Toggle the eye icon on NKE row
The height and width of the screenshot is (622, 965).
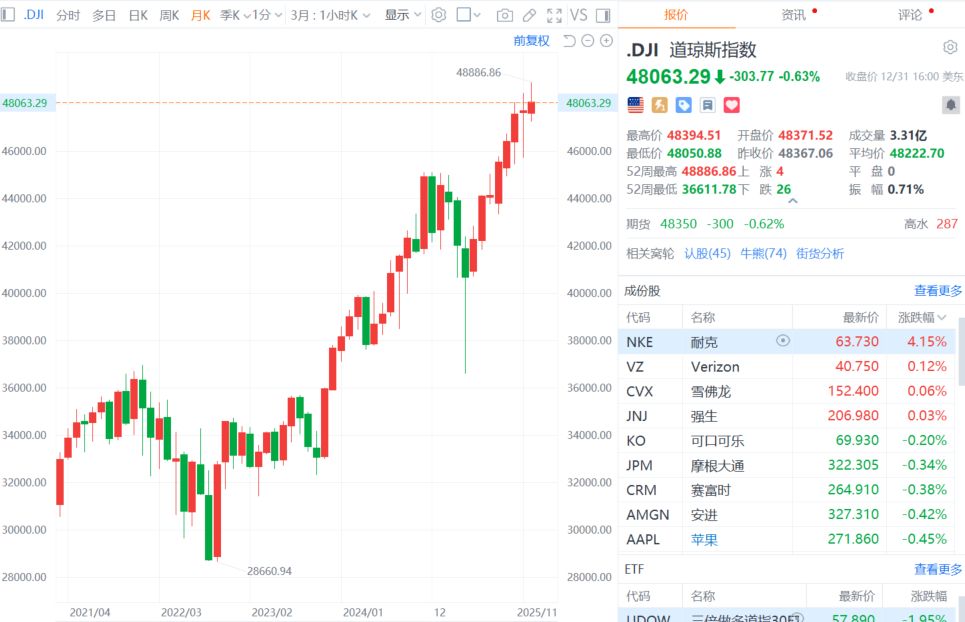coord(783,341)
